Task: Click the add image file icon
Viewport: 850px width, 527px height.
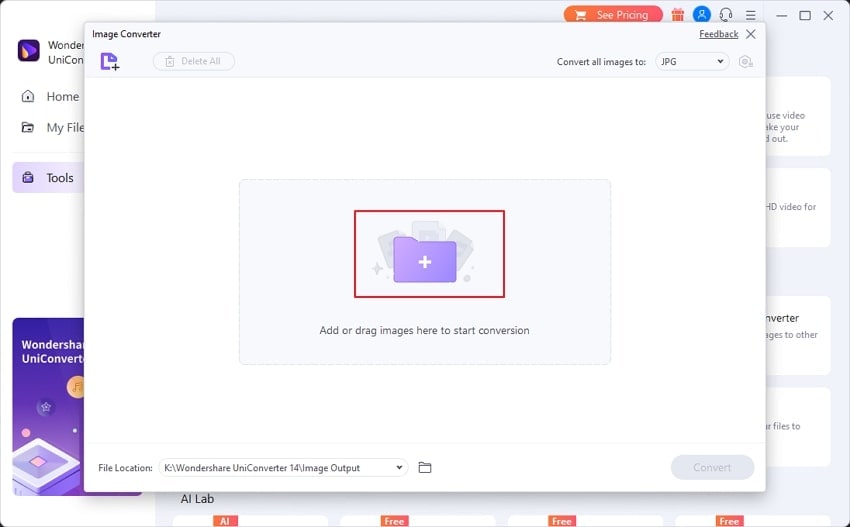Action: click(110, 61)
